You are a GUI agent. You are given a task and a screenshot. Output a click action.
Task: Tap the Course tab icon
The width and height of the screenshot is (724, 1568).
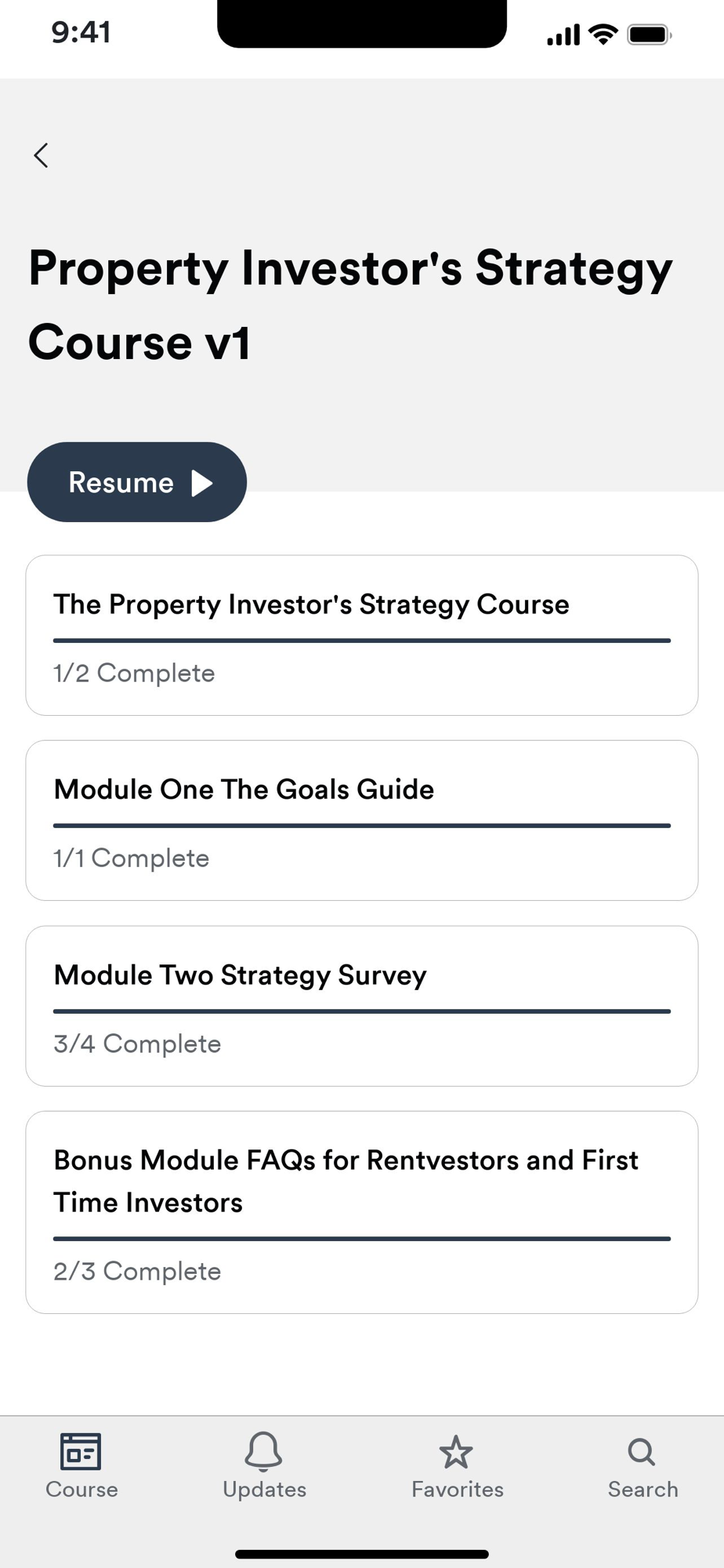[81, 1451]
